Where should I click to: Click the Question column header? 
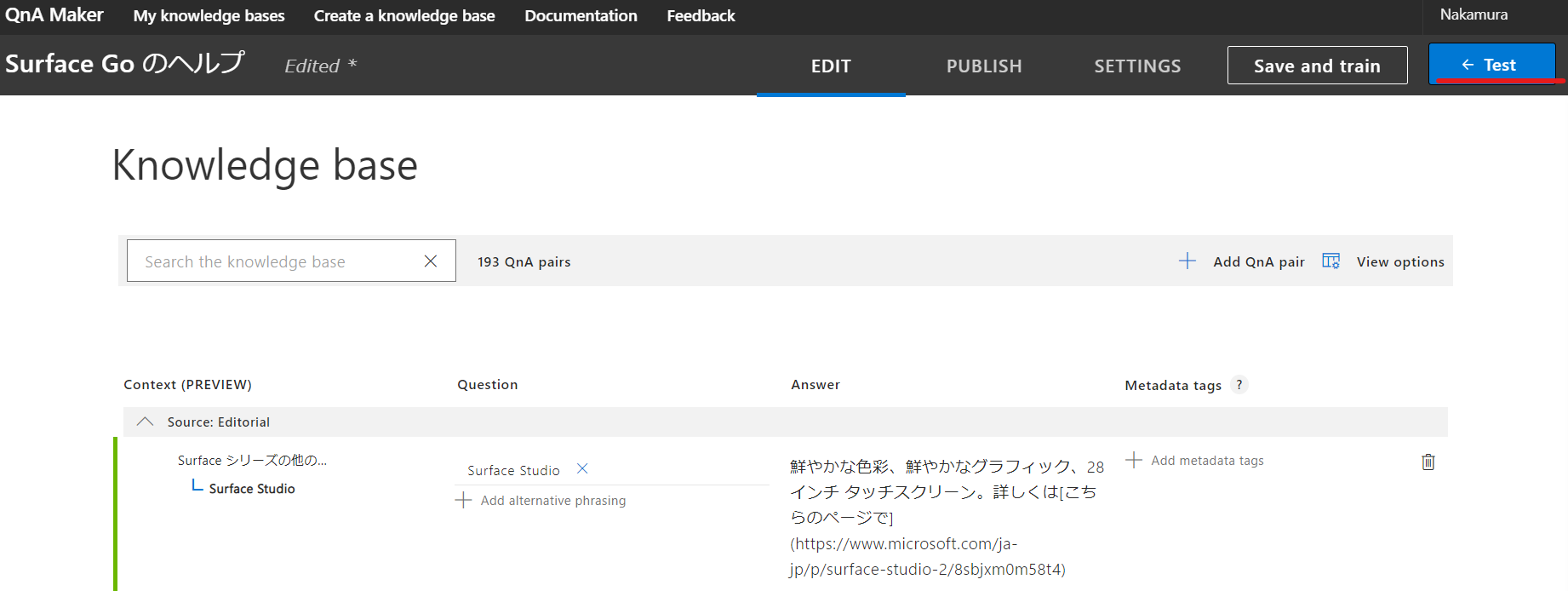[x=487, y=385]
